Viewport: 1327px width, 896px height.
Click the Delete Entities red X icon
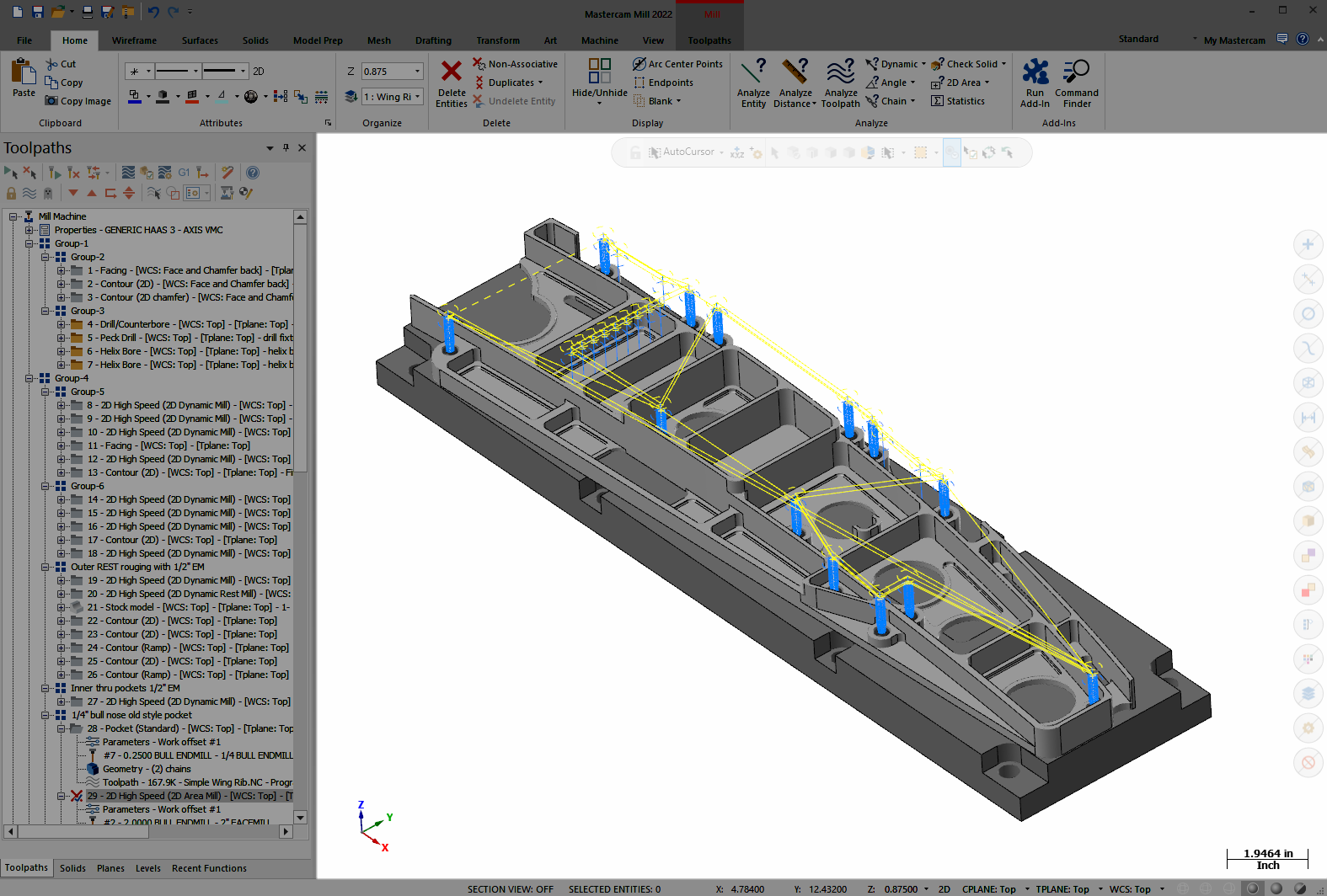pos(452,72)
